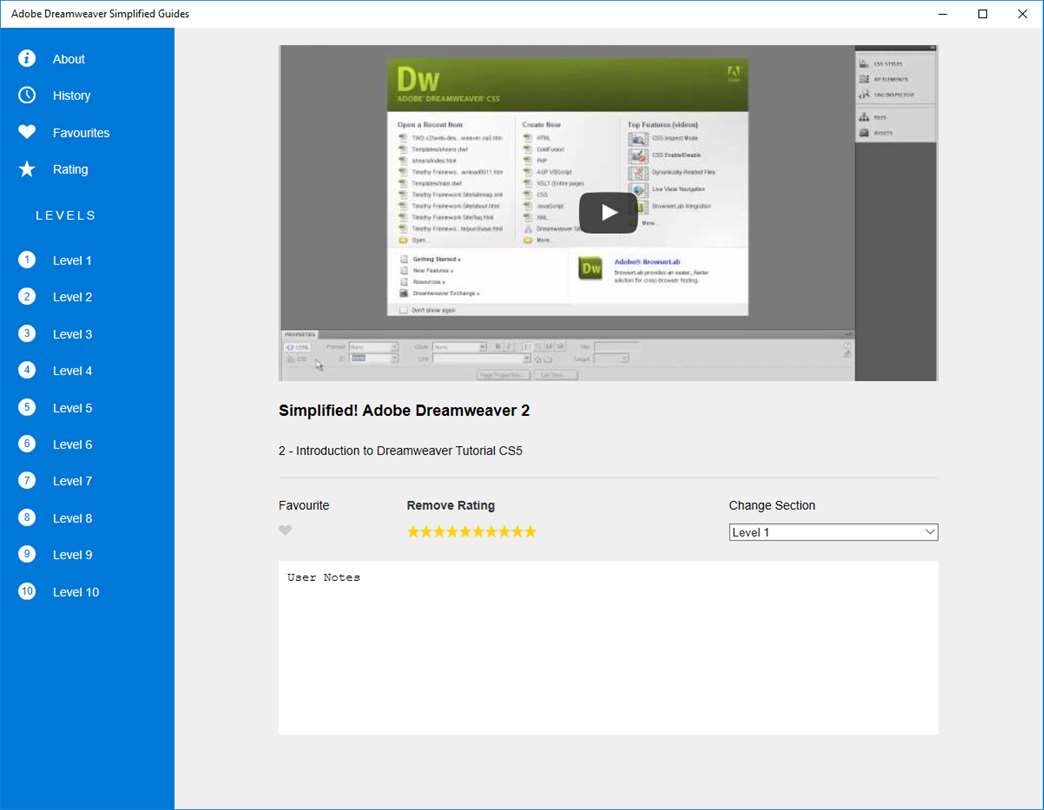Open the Change Section Level 1 dropdown
The height and width of the screenshot is (810, 1044).
point(833,532)
